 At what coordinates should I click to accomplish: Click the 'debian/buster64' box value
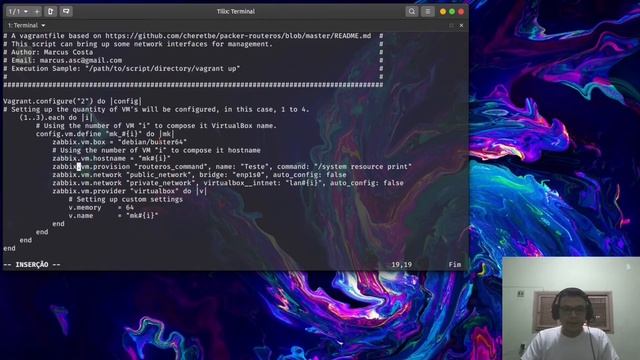tap(152, 142)
